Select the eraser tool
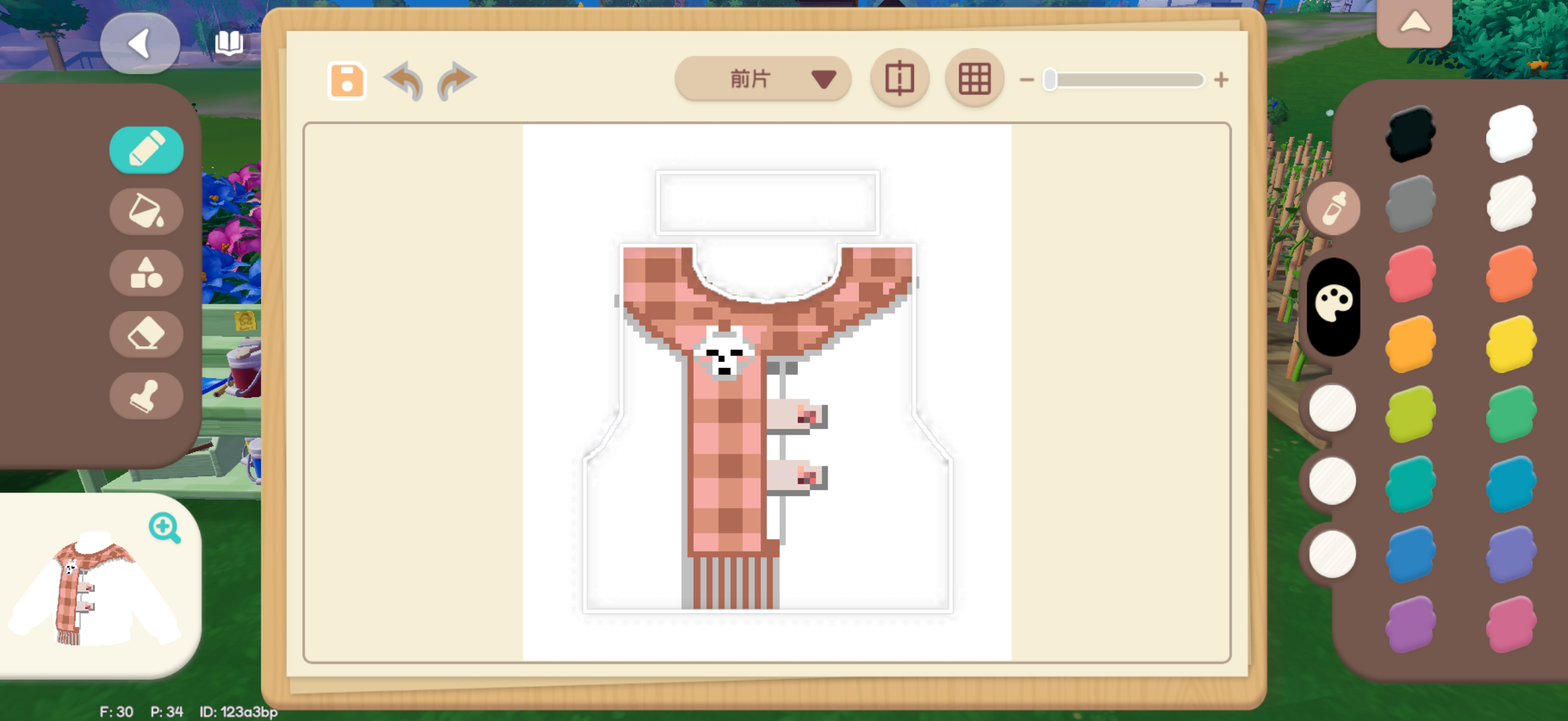The height and width of the screenshot is (721, 1568). (146, 334)
